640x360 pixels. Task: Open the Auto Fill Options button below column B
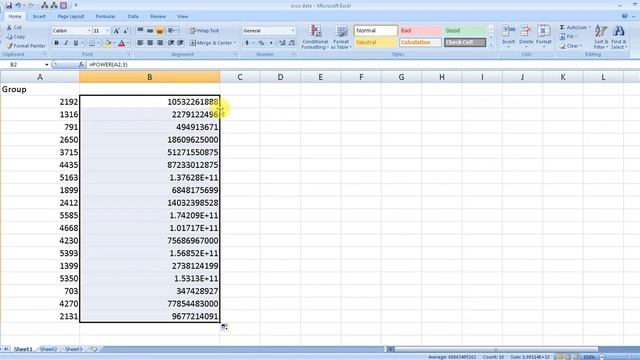(224, 327)
